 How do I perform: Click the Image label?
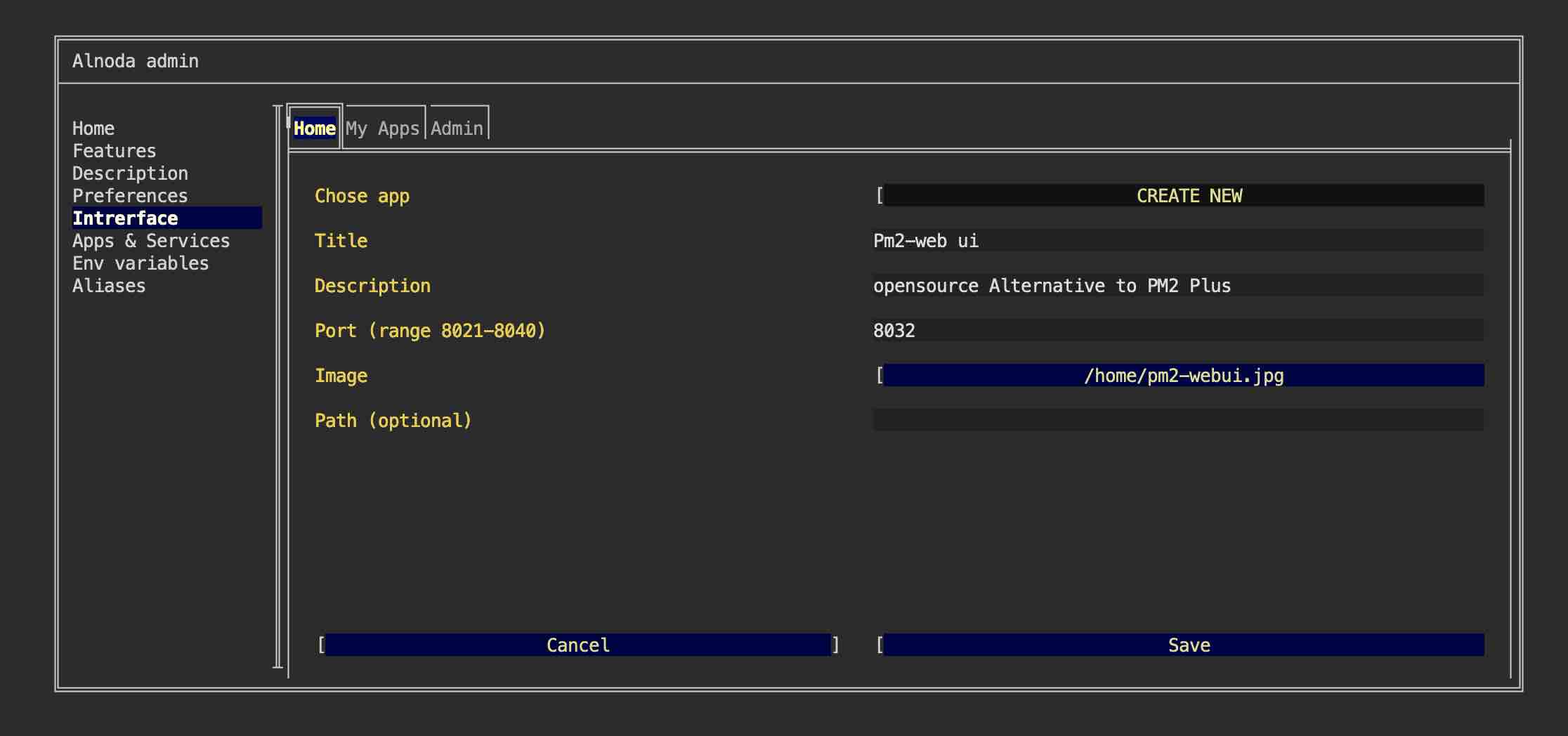[341, 376]
